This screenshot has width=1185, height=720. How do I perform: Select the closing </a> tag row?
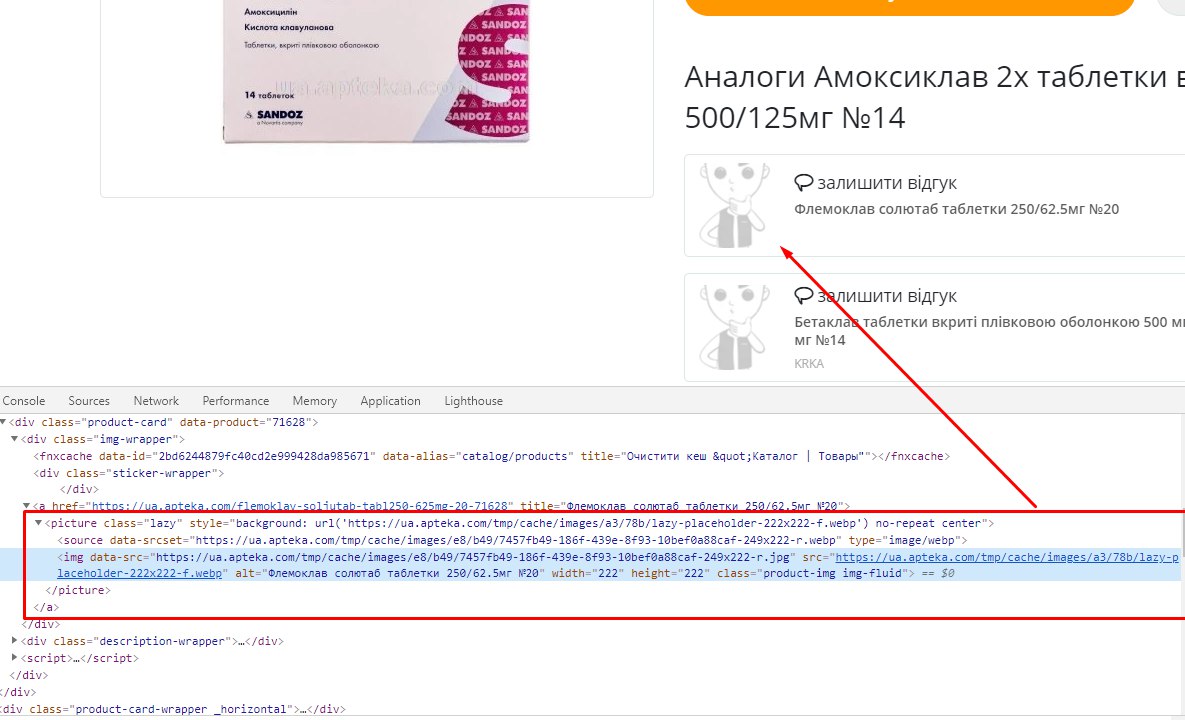(x=46, y=607)
